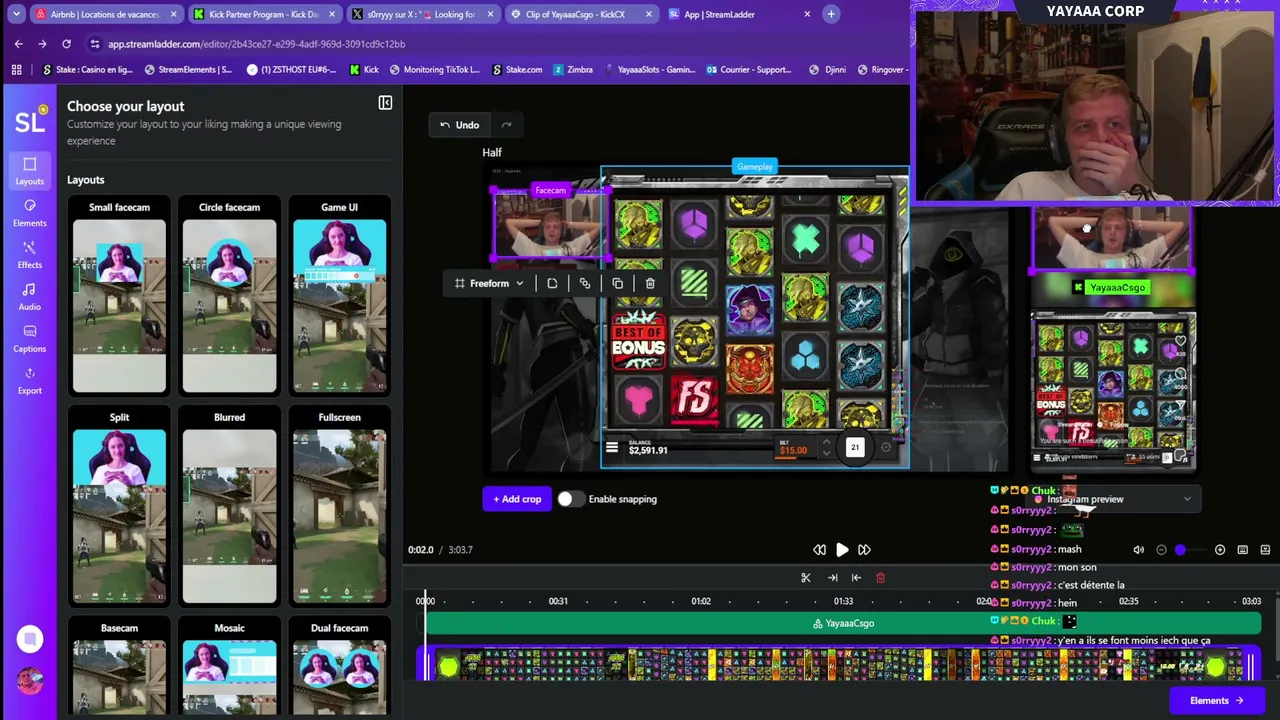
Task: Choose the Fullscreen layout
Action: click(339, 507)
